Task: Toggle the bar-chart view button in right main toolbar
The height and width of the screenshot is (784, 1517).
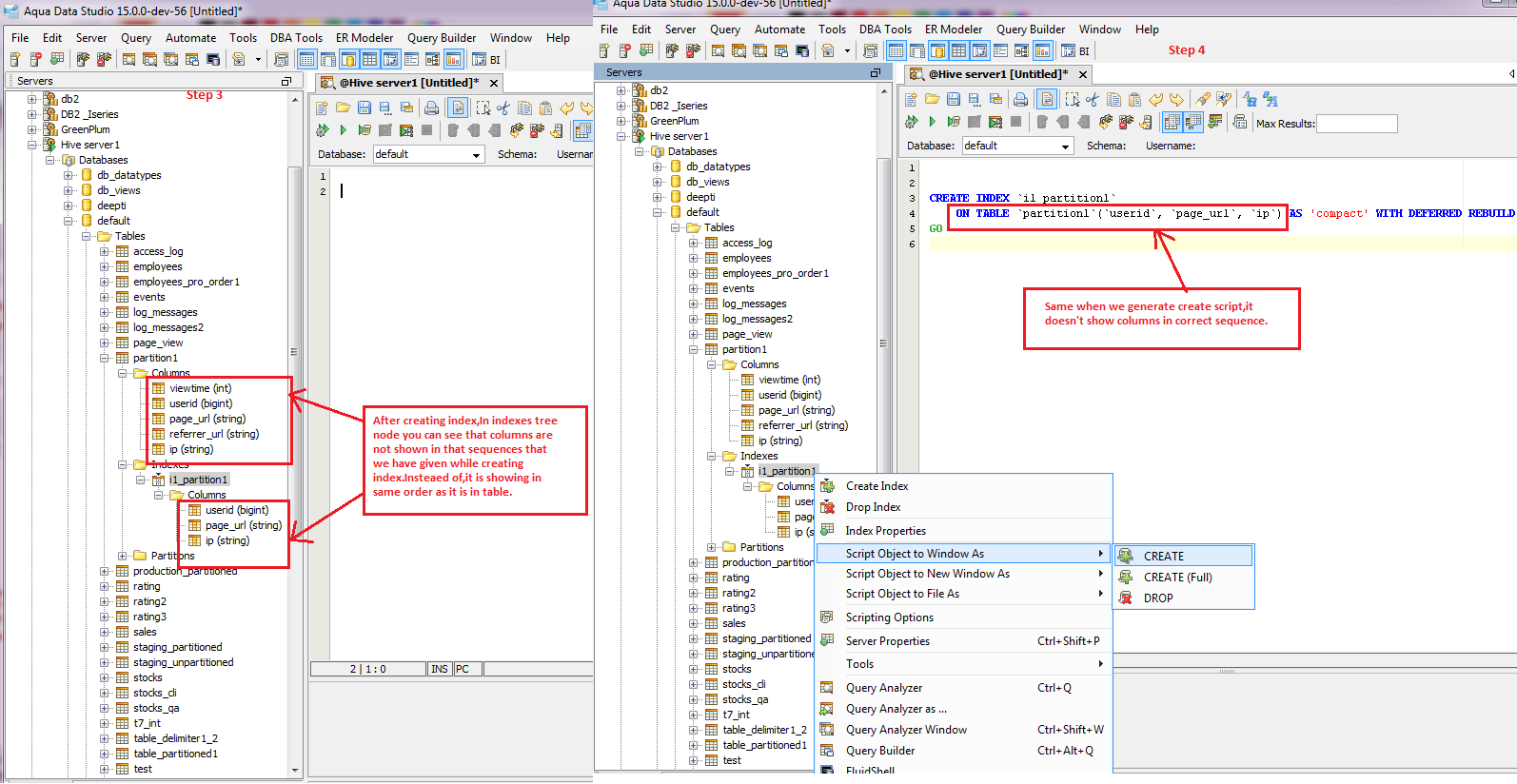Action: [x=1042, y=50]
